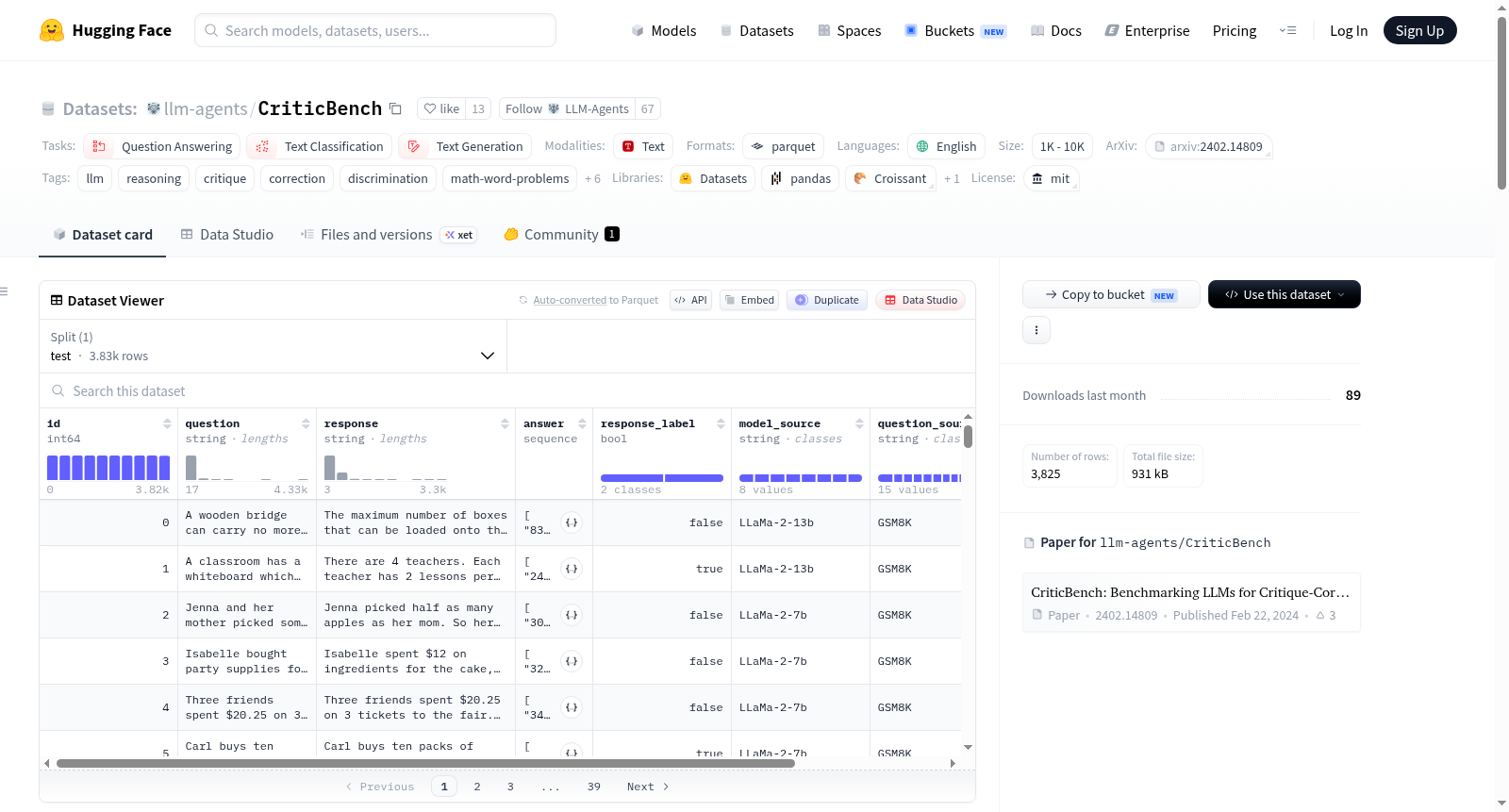This screenshot has height=812, width=1509.
Task: Click the llm-agents organization avatar icon
Action: point(154,108)
